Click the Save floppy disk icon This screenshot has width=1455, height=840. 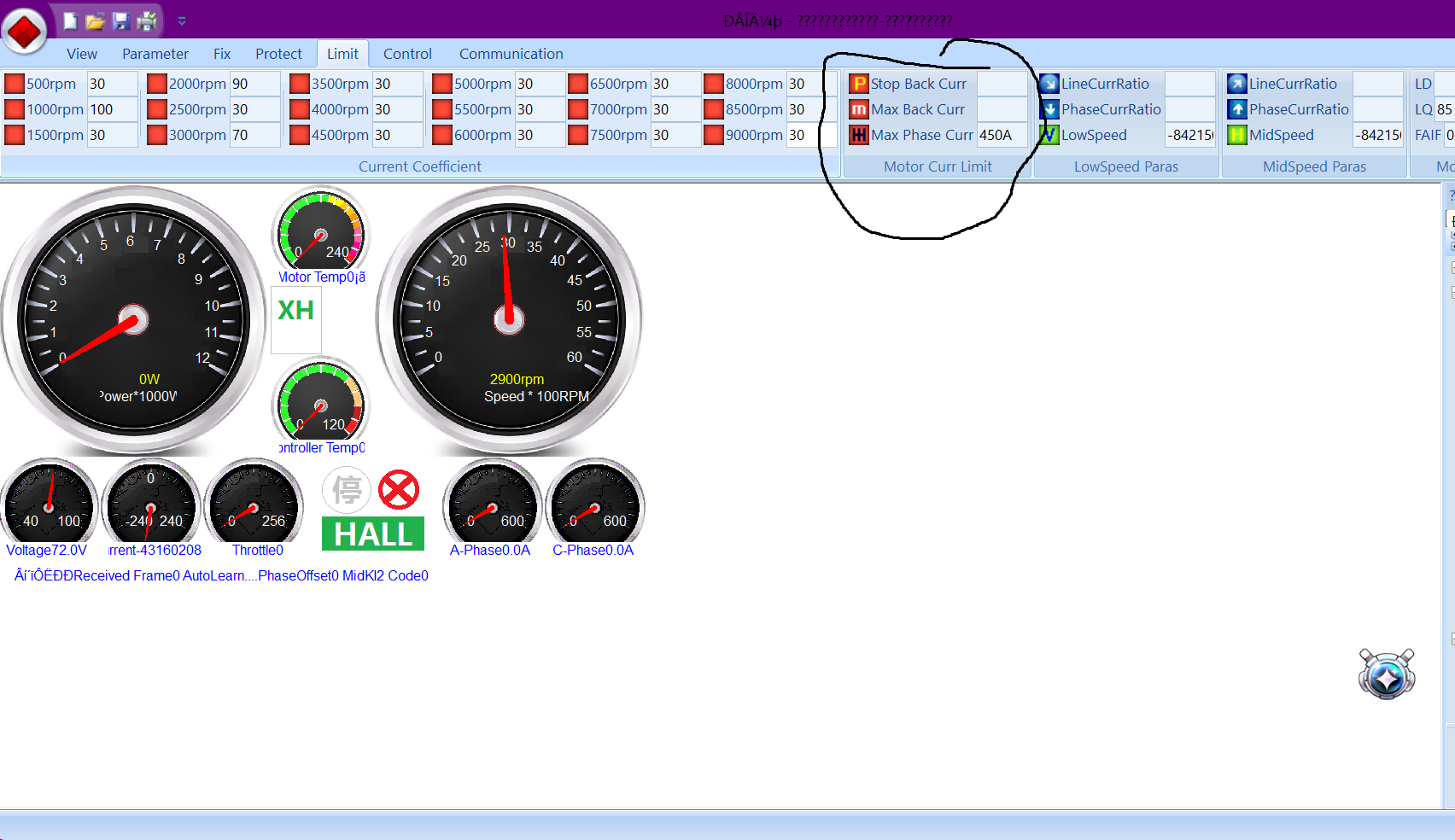point(120,21)
